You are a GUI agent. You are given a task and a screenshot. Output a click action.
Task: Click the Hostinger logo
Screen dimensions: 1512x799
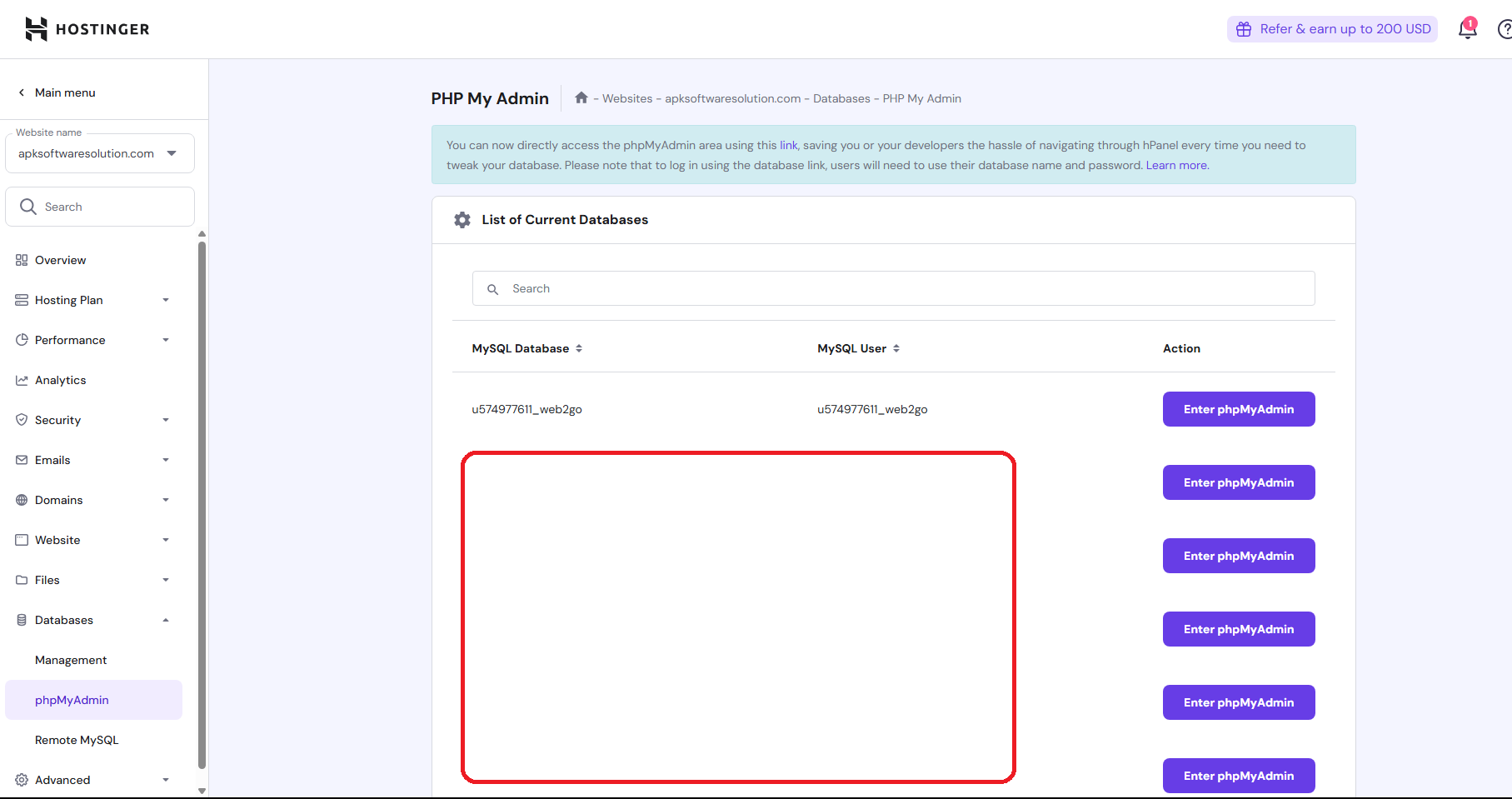click(87, 29)
